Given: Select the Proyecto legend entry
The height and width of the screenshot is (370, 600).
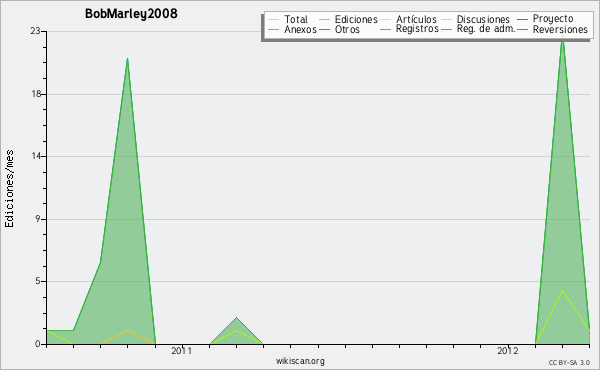Looking at the screenshot, I should coord(553,19).
